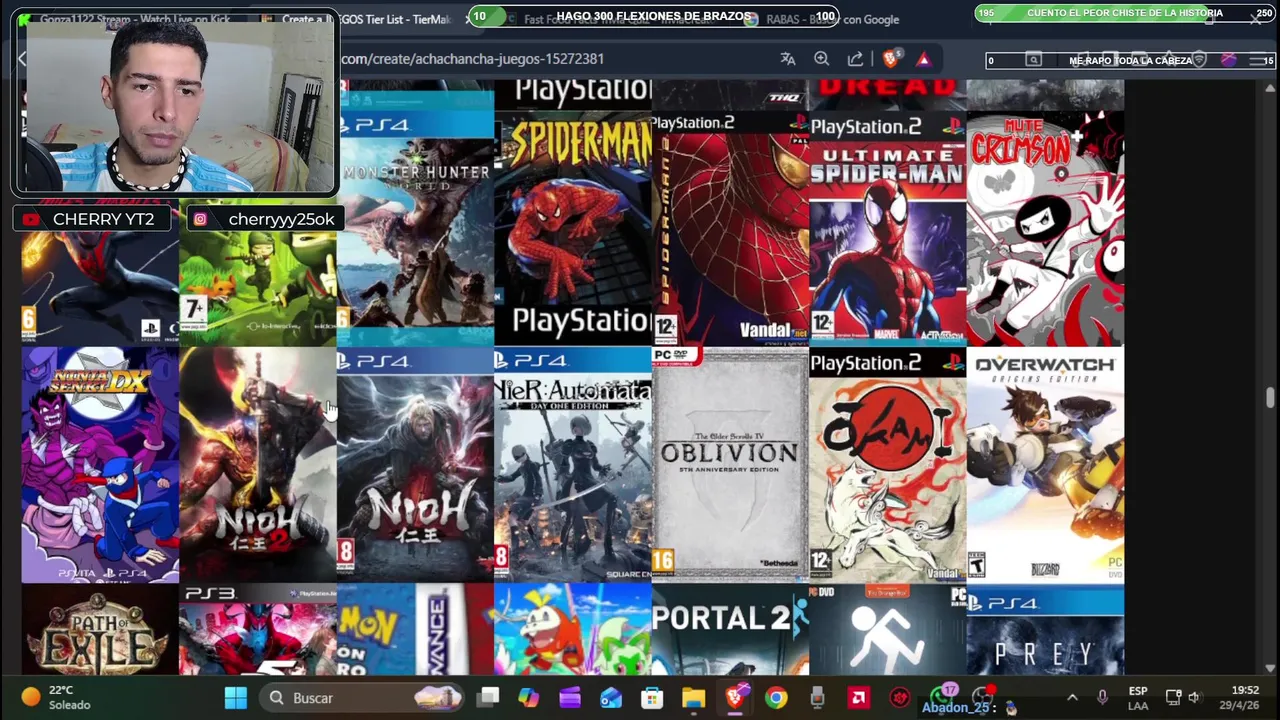
Task: Click the share page icon in address bar
Action: tap(856, 59)
